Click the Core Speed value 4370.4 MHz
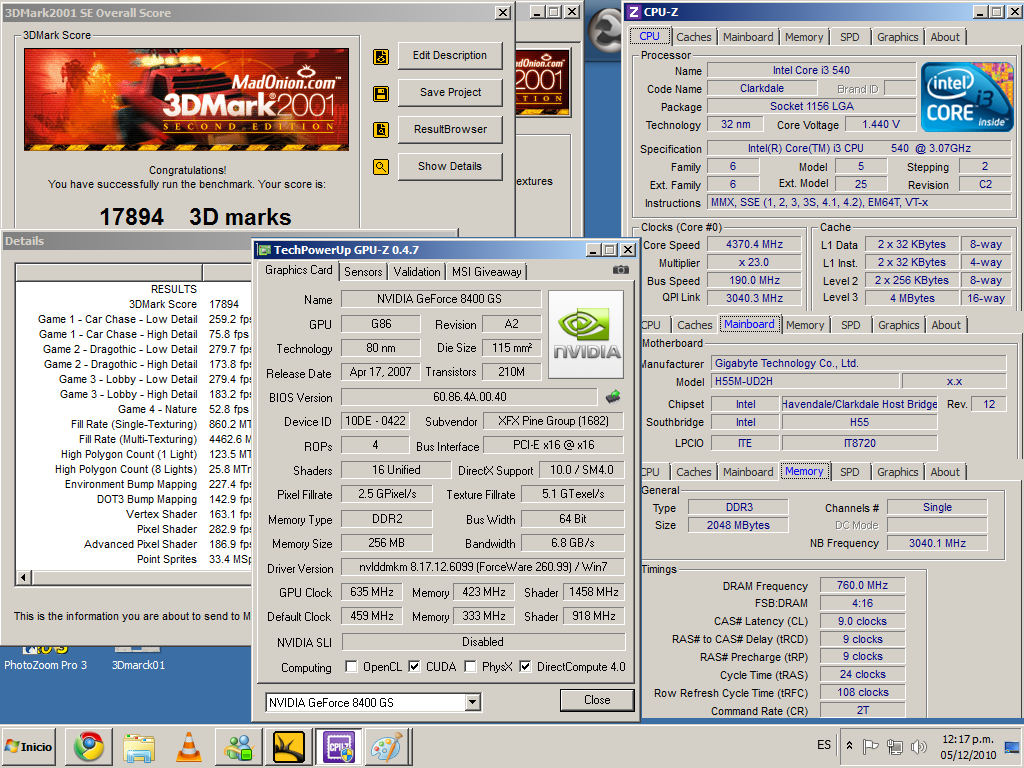This screenshot has height=768, width=1024. (754, 244)
